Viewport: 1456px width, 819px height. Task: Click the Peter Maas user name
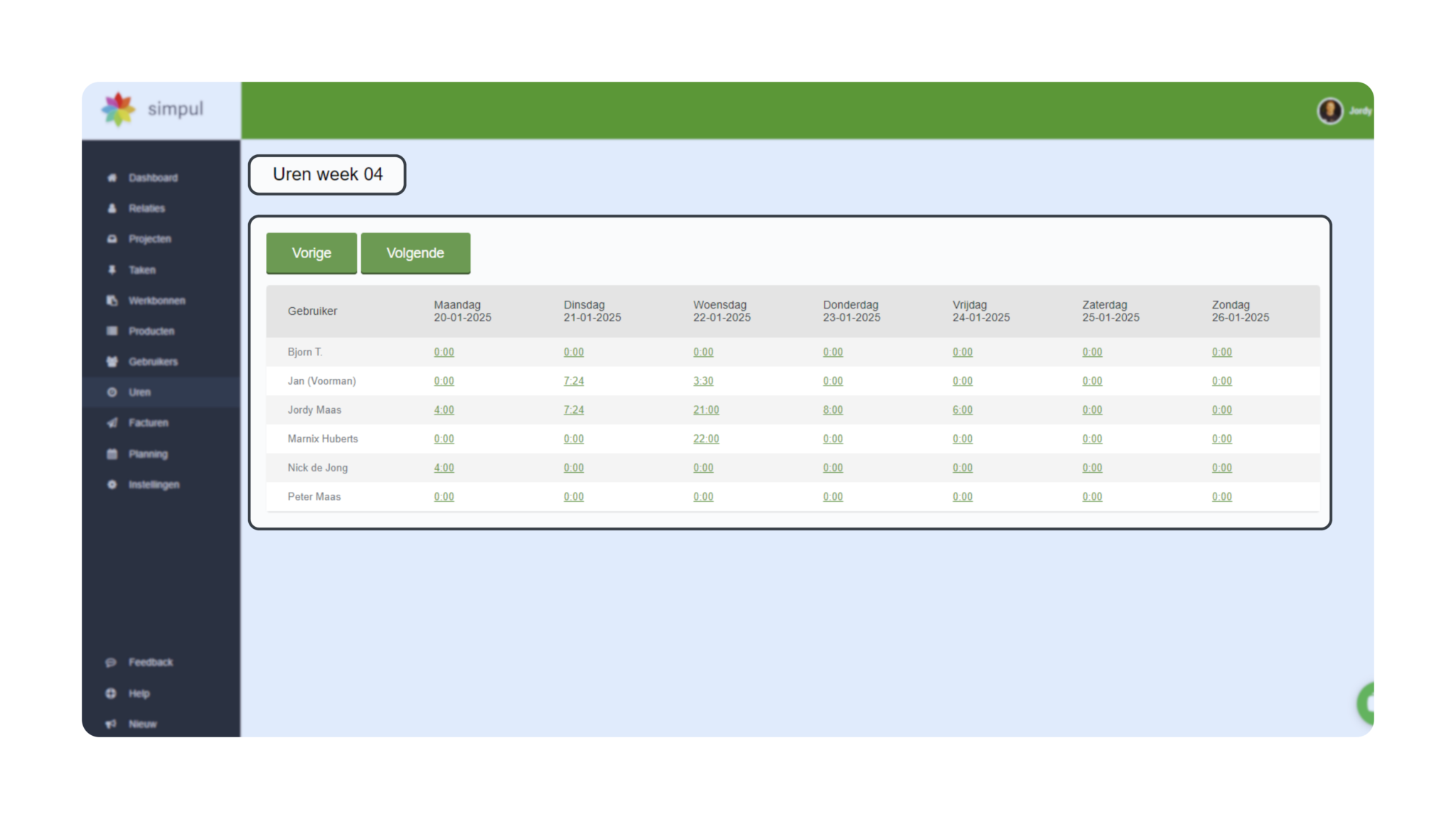[x=314, y=497]
